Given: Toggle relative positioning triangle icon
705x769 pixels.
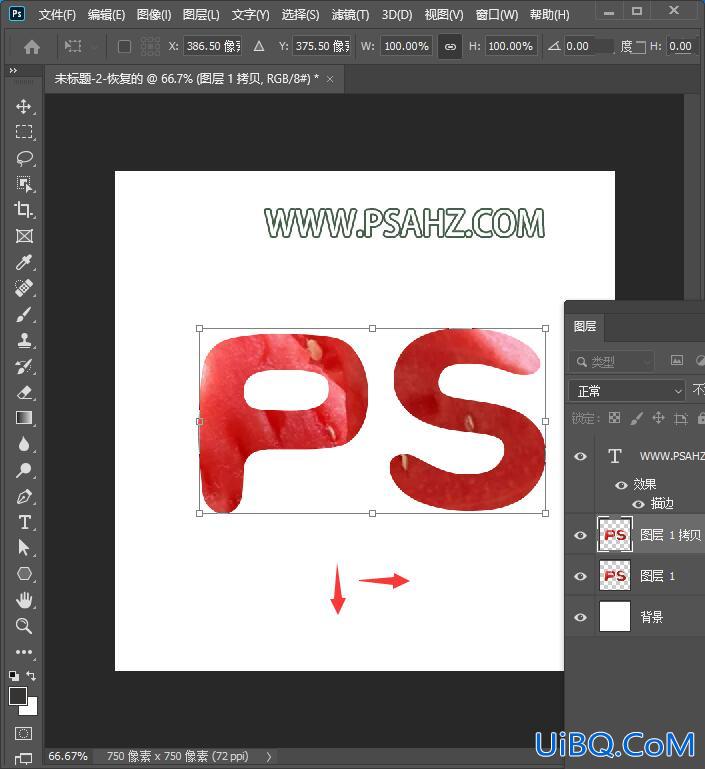Looking at the screenshot, I should point(259,47).
